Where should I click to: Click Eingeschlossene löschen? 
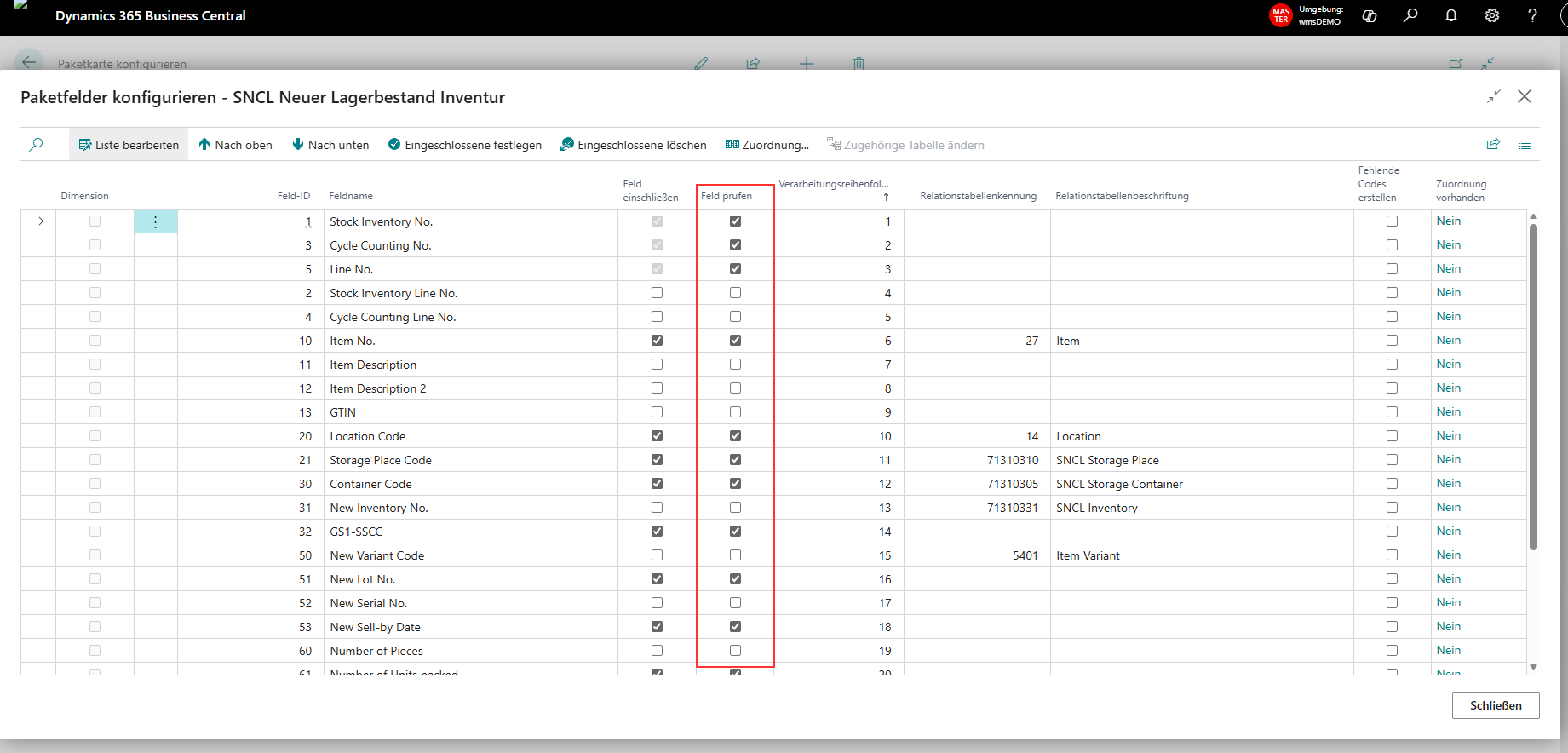[634, 145]
